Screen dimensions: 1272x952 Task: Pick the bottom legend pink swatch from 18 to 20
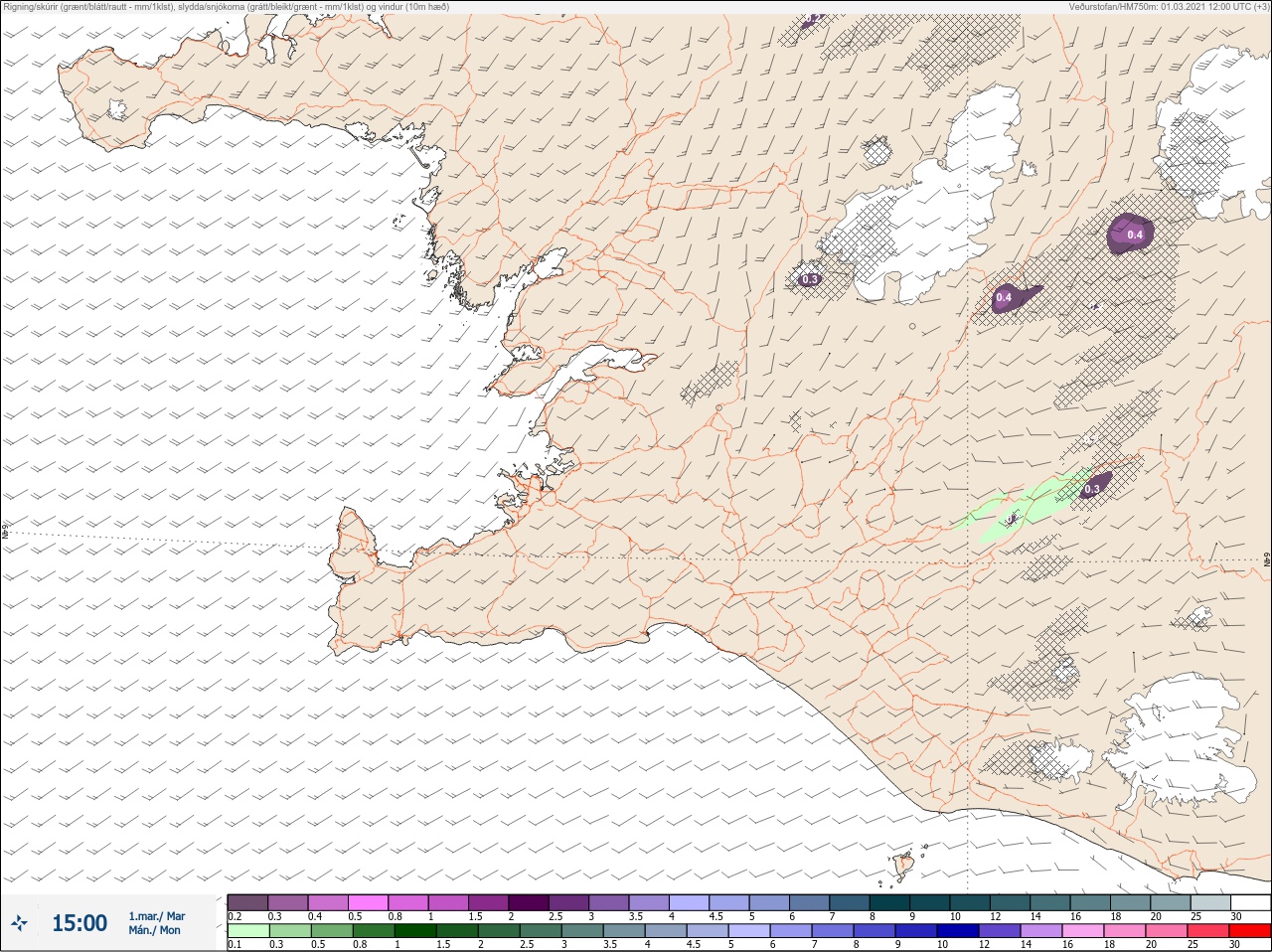pos(1125,930)
